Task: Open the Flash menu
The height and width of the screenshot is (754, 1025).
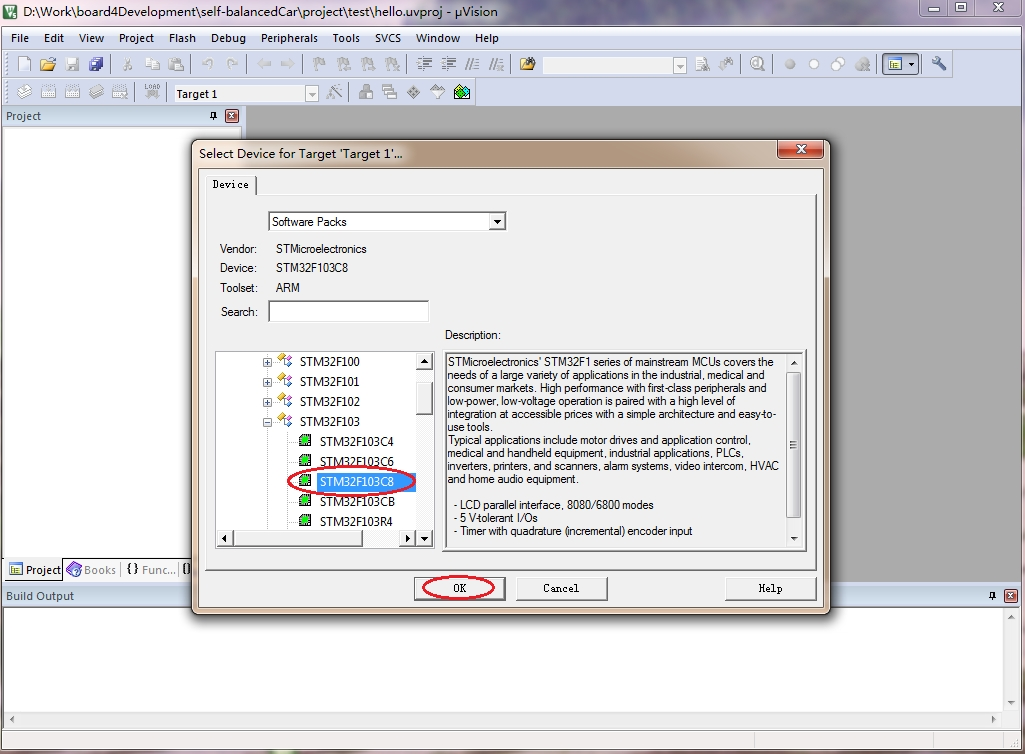Action: click(x=182, y=38)
